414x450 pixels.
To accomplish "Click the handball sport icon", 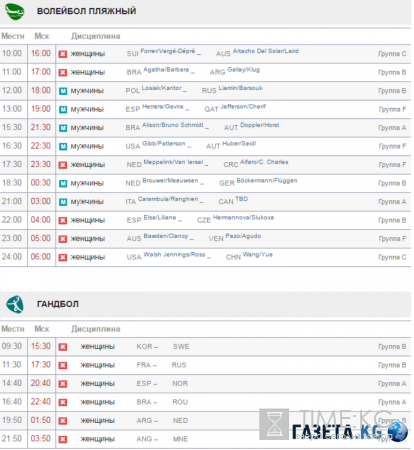I will pos(15,304).
